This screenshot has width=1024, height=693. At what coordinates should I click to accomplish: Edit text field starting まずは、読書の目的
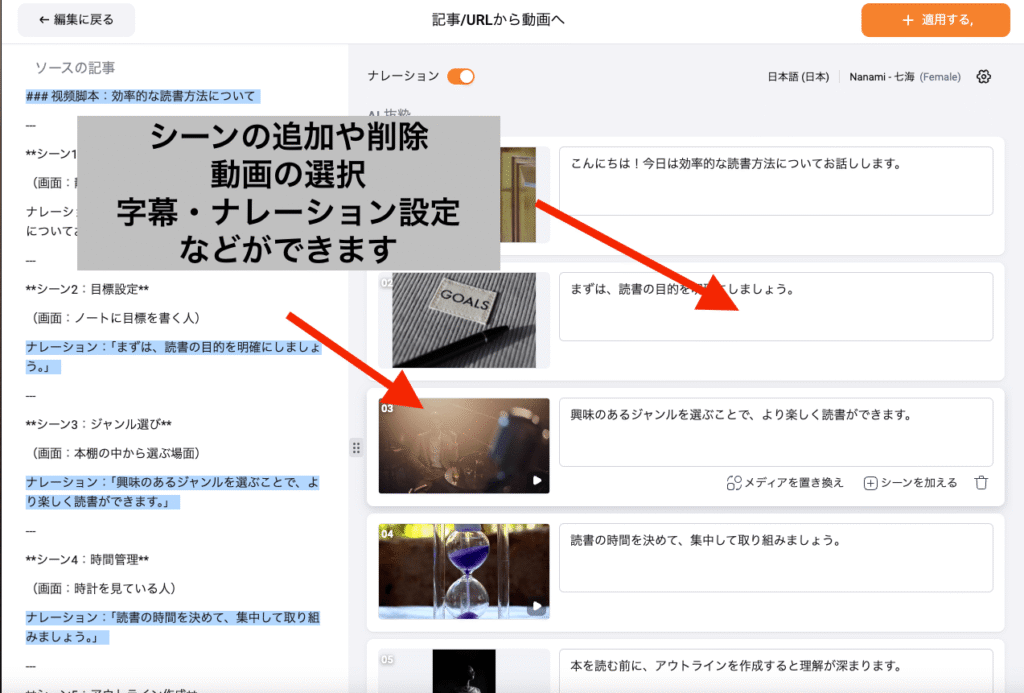(x=776, y=306)
